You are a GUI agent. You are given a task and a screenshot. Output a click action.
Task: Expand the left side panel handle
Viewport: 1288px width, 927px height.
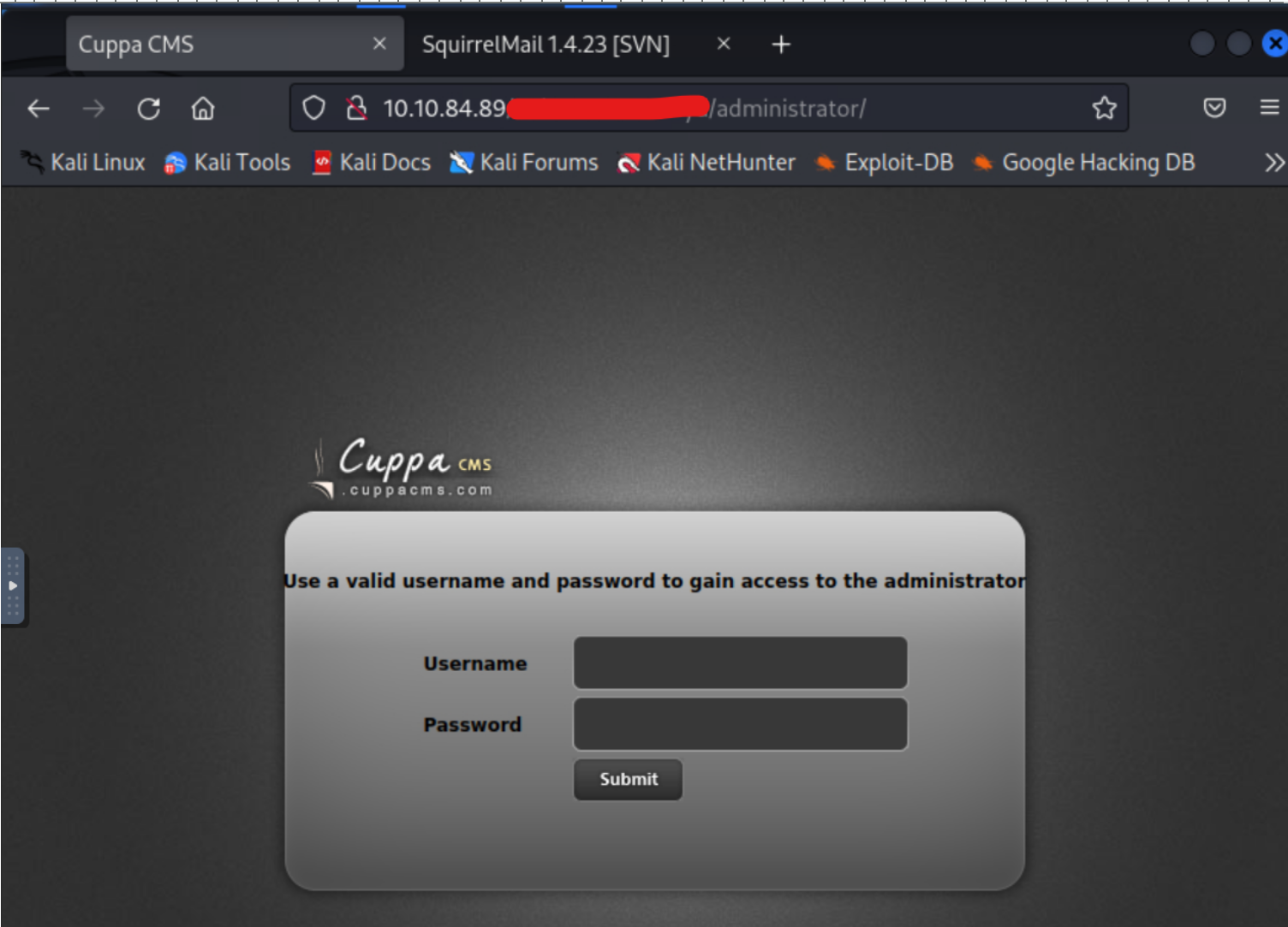[x=13, y=586]
